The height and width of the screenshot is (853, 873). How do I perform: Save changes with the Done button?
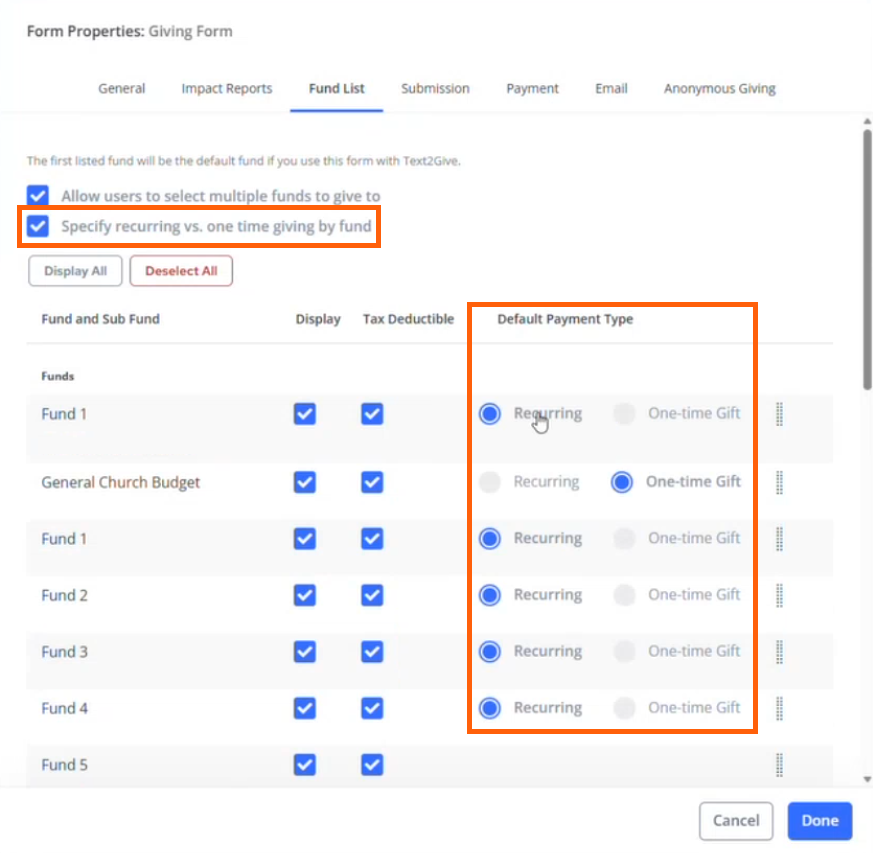[x=819, y=820]
